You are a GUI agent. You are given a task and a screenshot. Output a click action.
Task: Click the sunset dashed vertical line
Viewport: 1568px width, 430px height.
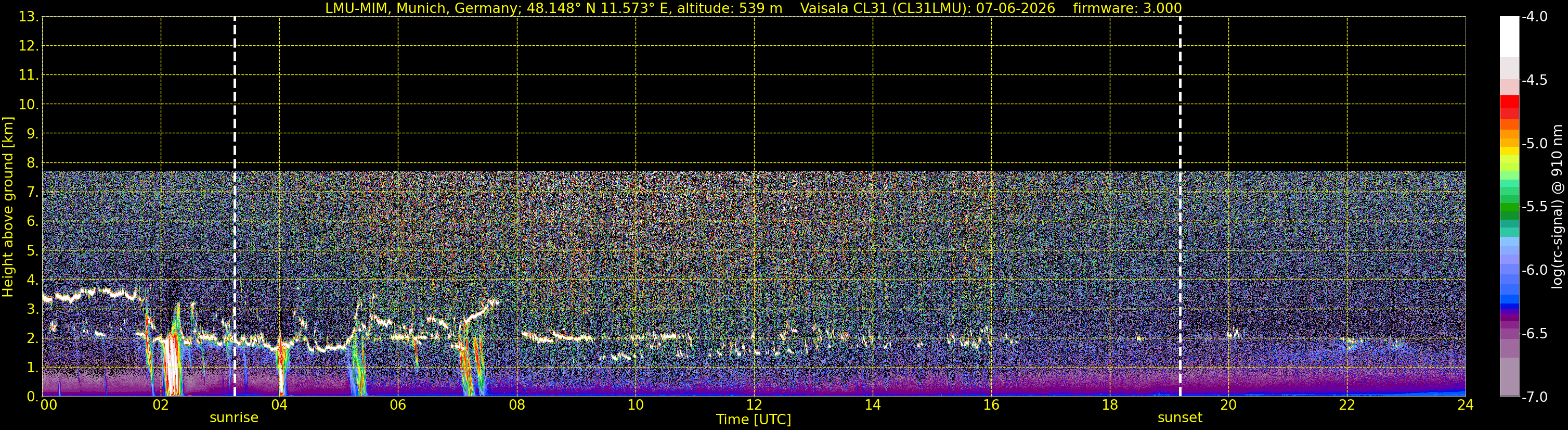point(1180,207)
